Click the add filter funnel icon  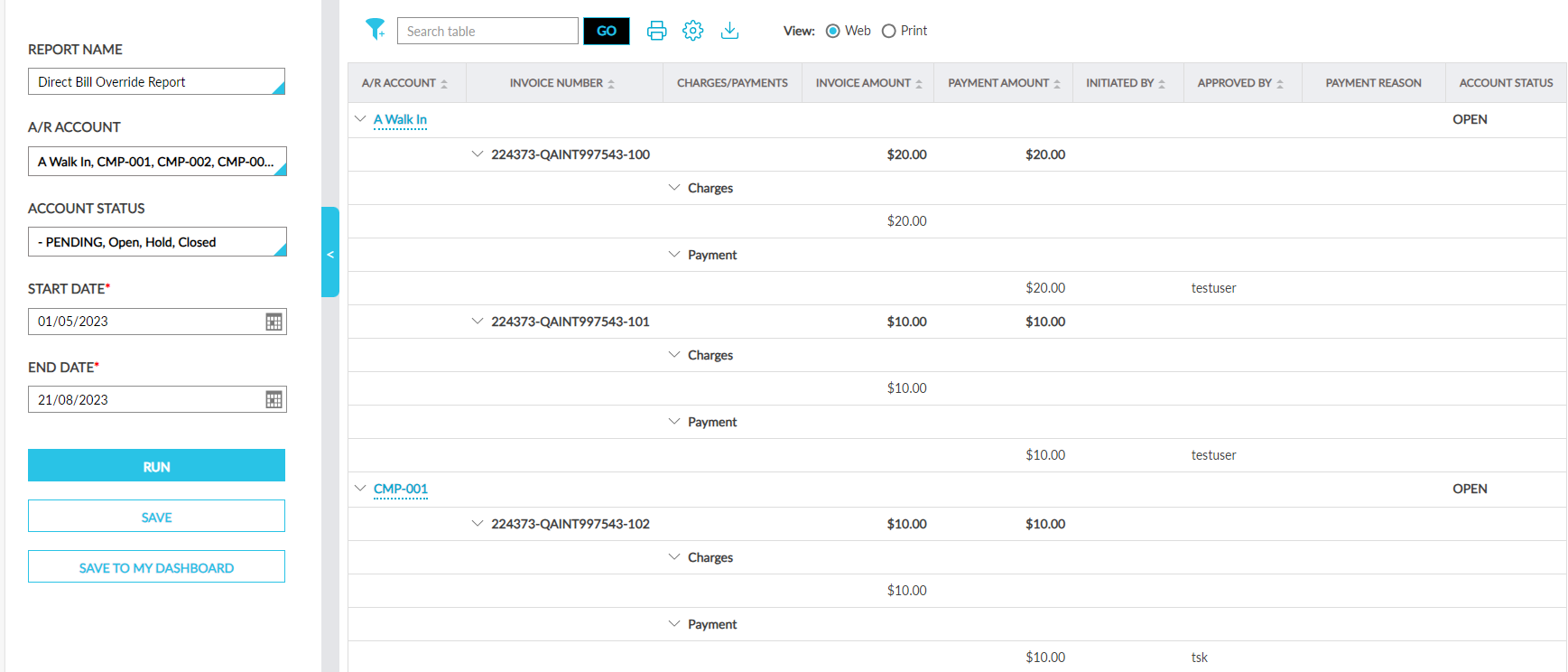pyautogui.click(x=375, y=30)
